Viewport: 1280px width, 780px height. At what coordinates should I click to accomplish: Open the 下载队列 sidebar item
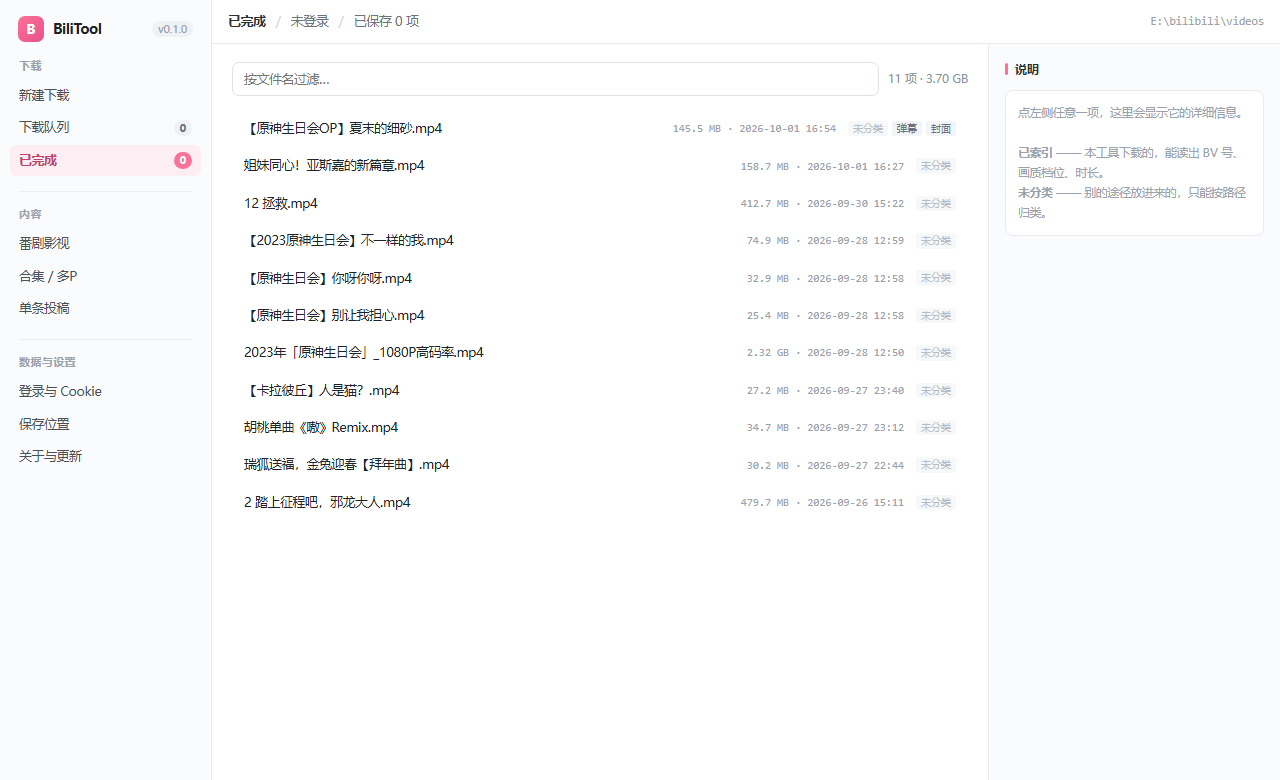[105, 127]
